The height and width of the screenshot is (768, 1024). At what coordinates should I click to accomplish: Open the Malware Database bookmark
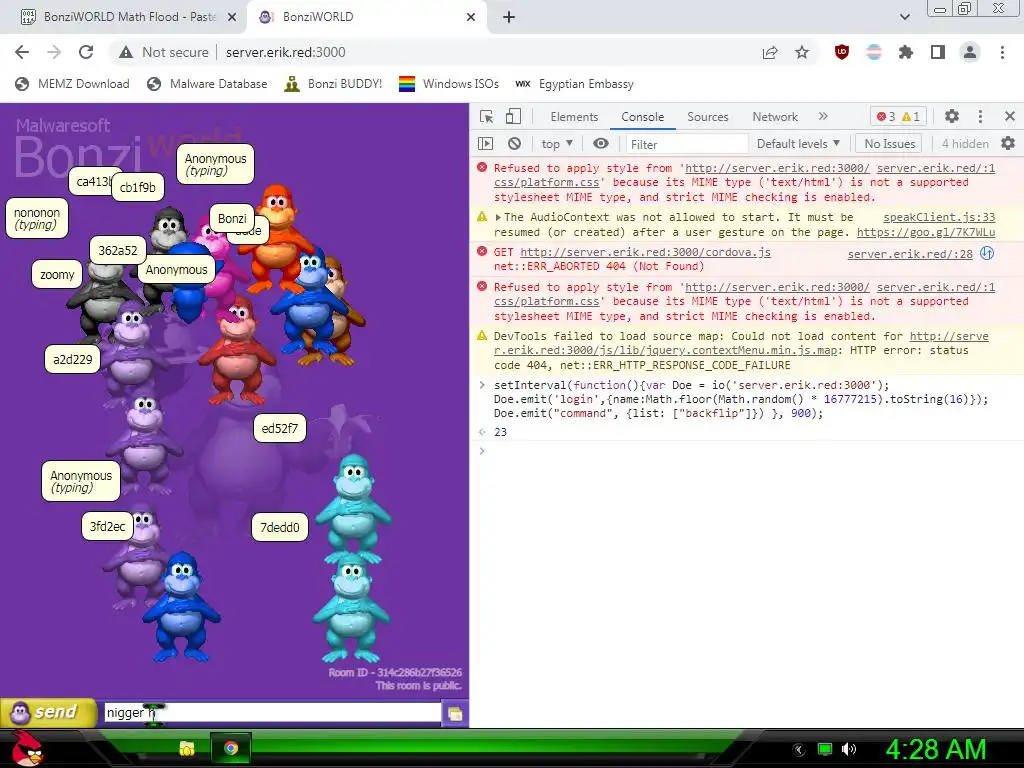point(207,84)
